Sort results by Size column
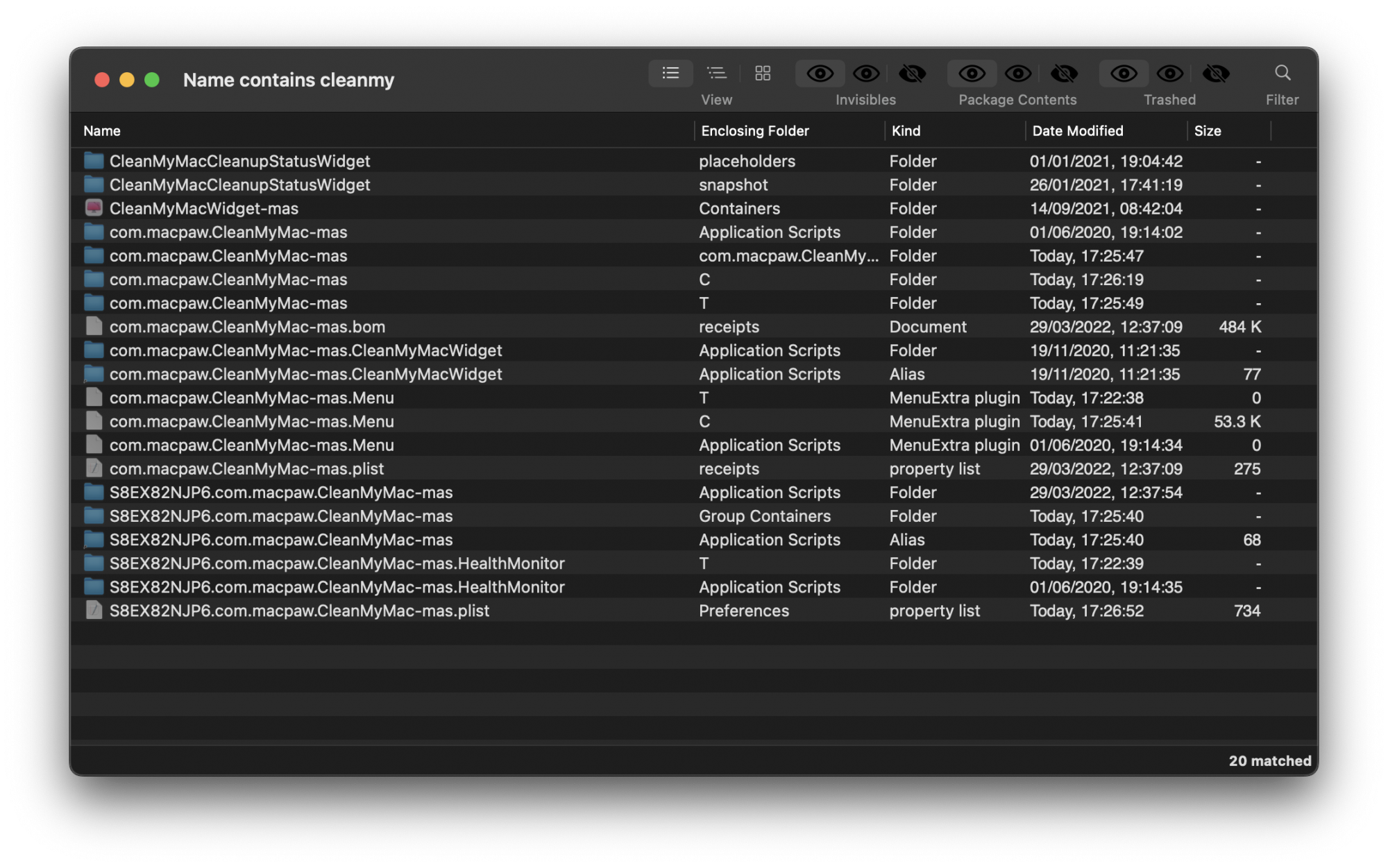This screenshot has width=1388, height=868. point(1207,130)
